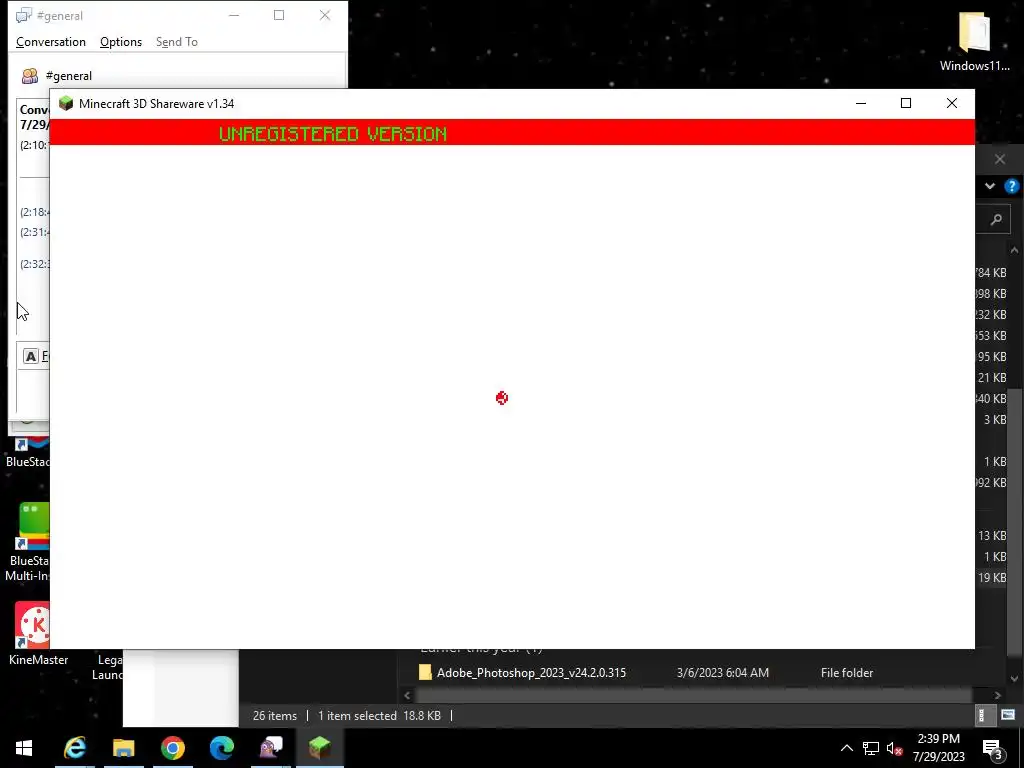Viewport: 1024px width, 768px height.
Task: Select the Adobe_Photoshop_2023_v24.2.0.315 folder
Action: tap(531, 673)
